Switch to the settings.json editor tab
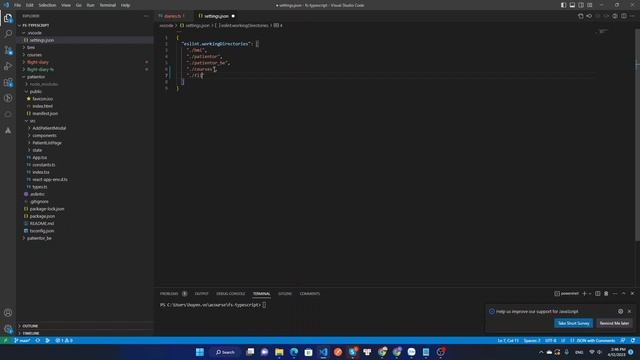Image resolution: width=640 pixels, height=360 pixels. (216, 16)
